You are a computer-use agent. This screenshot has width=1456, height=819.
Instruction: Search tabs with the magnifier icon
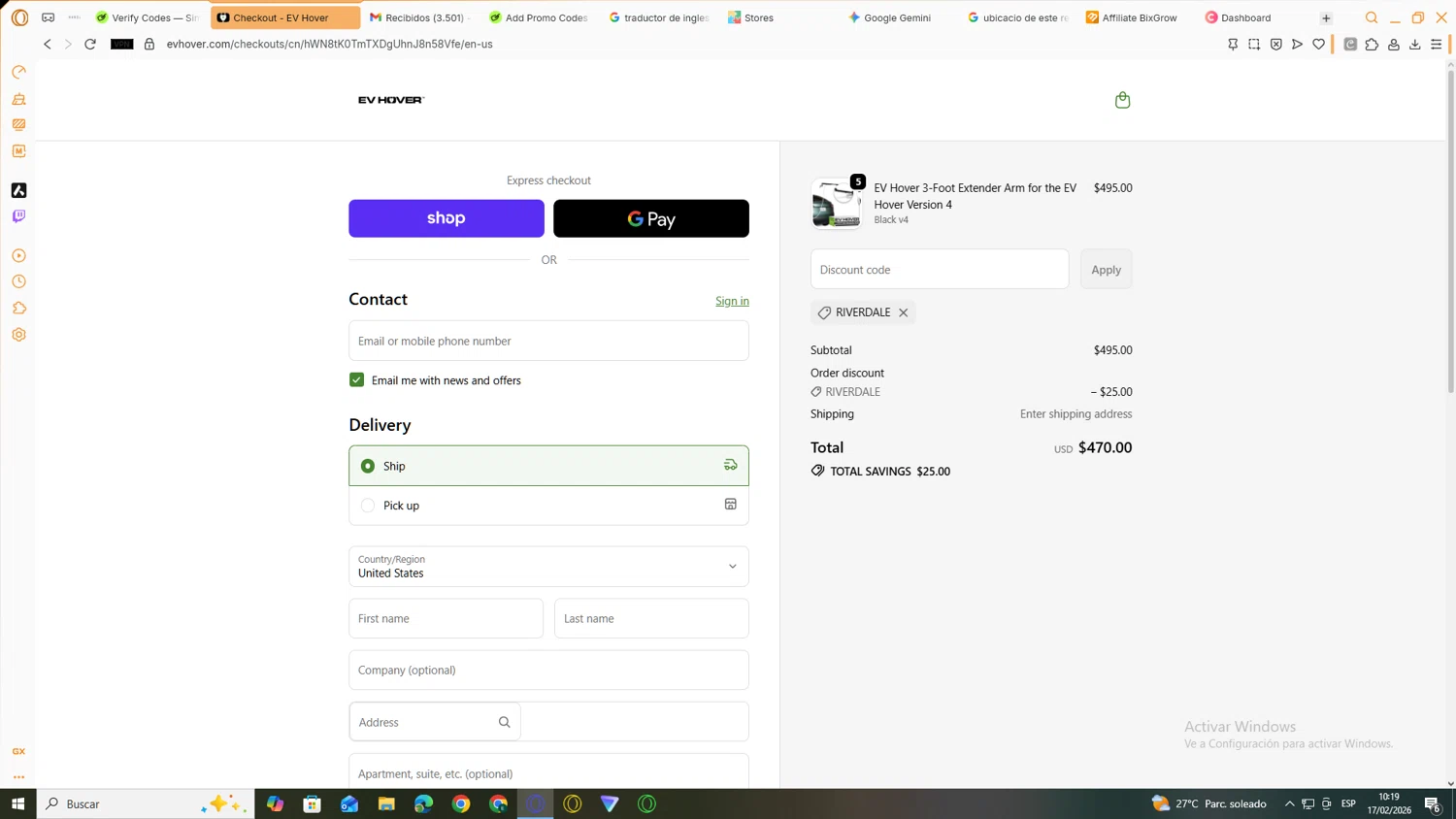1371,17
